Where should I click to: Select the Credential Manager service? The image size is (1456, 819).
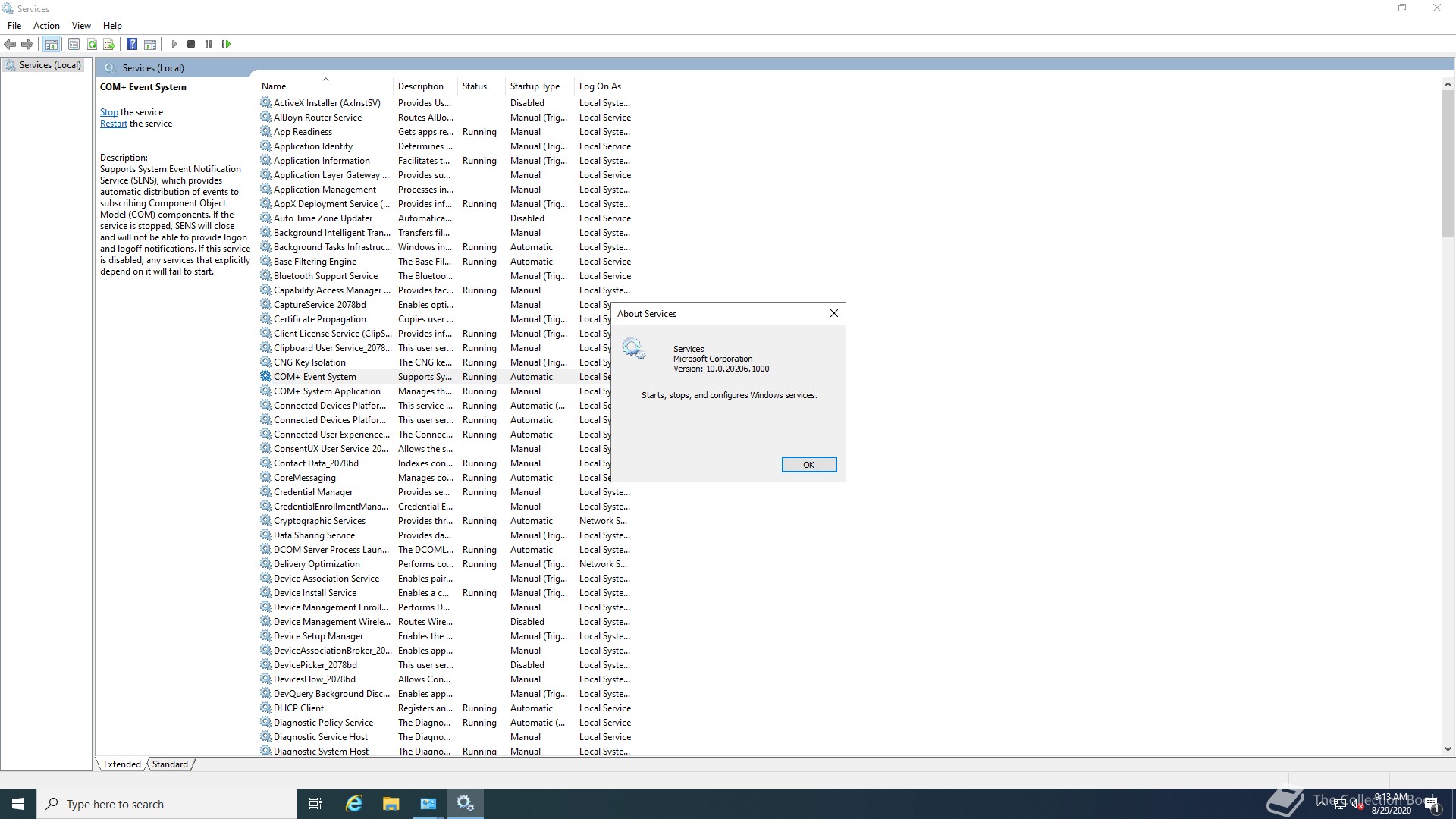[446, 492]
